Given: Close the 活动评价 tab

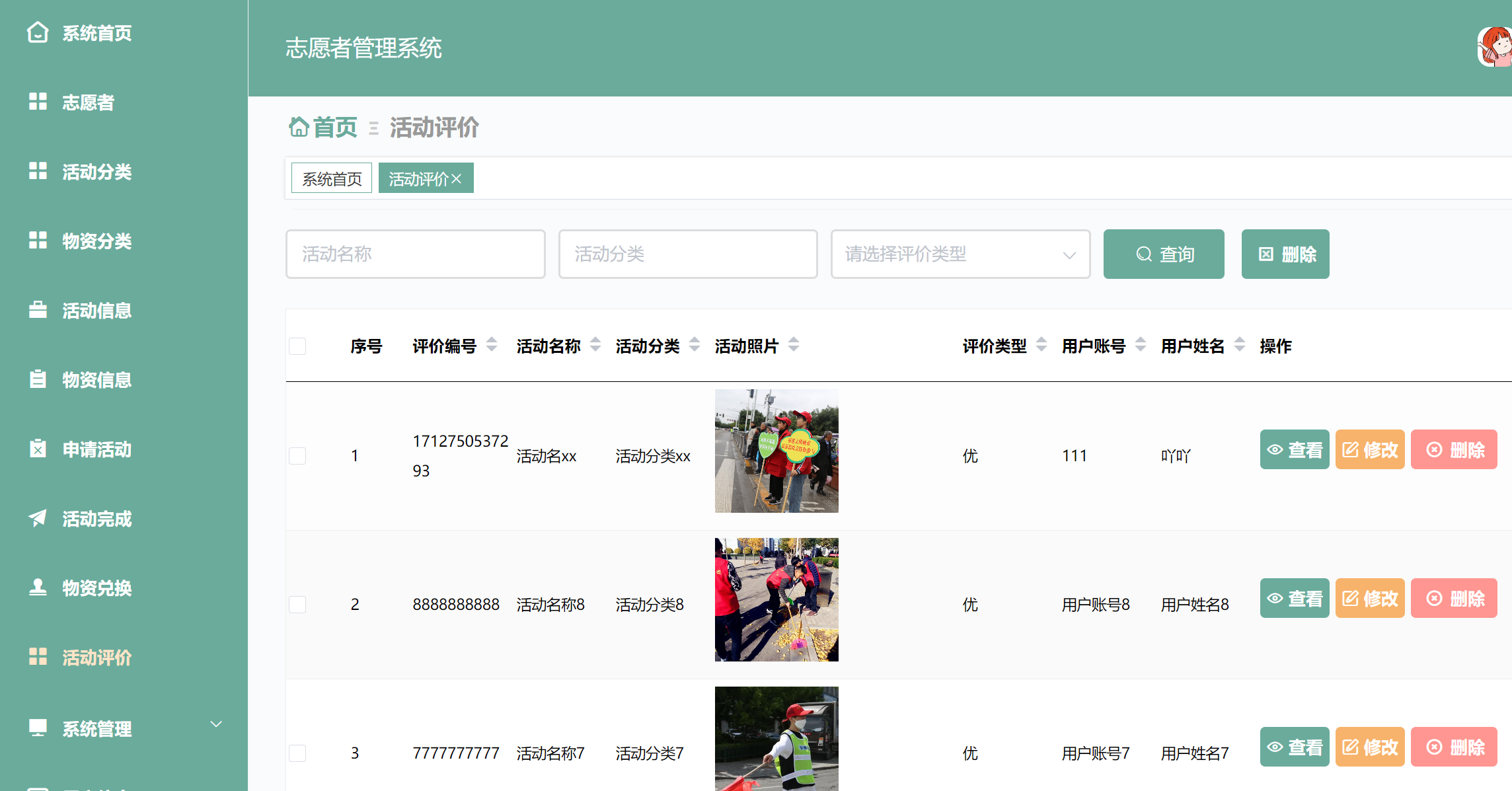Looking at the screenshot, I should pos(457,178).
